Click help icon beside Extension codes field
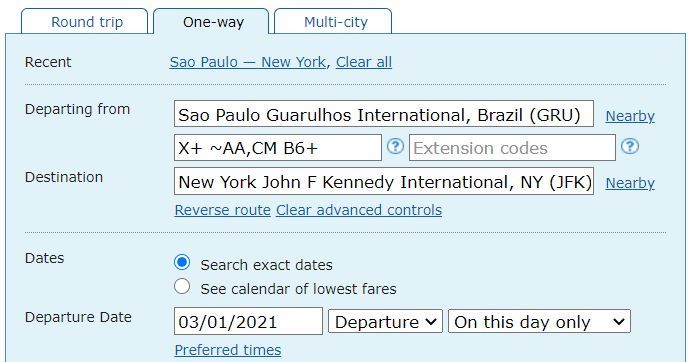691x362 pixels. [x=630, y=146]
